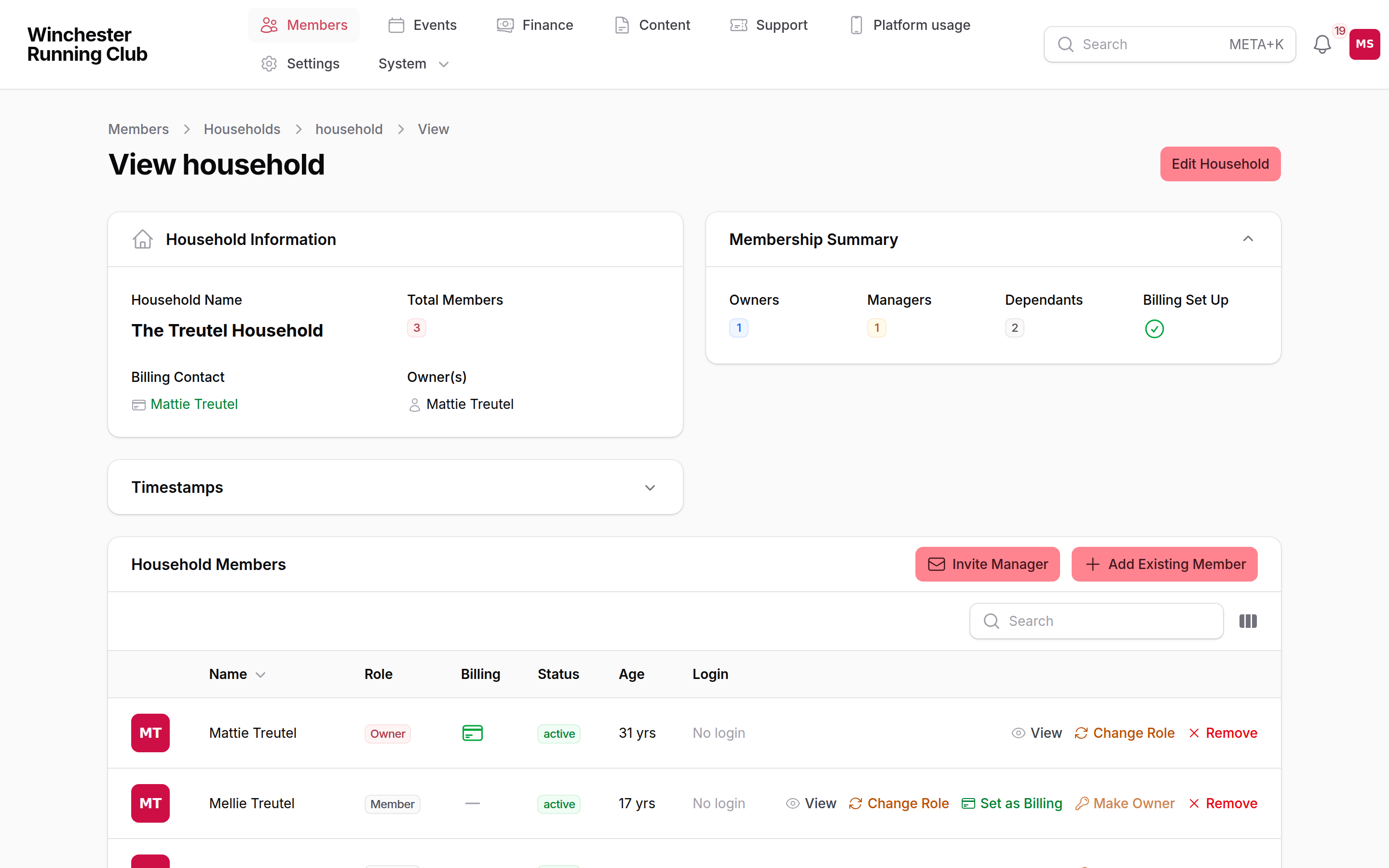Viewport: 1389px width, 868px height.
Task: Click Invite Manager button
Action: coord(987,564)
